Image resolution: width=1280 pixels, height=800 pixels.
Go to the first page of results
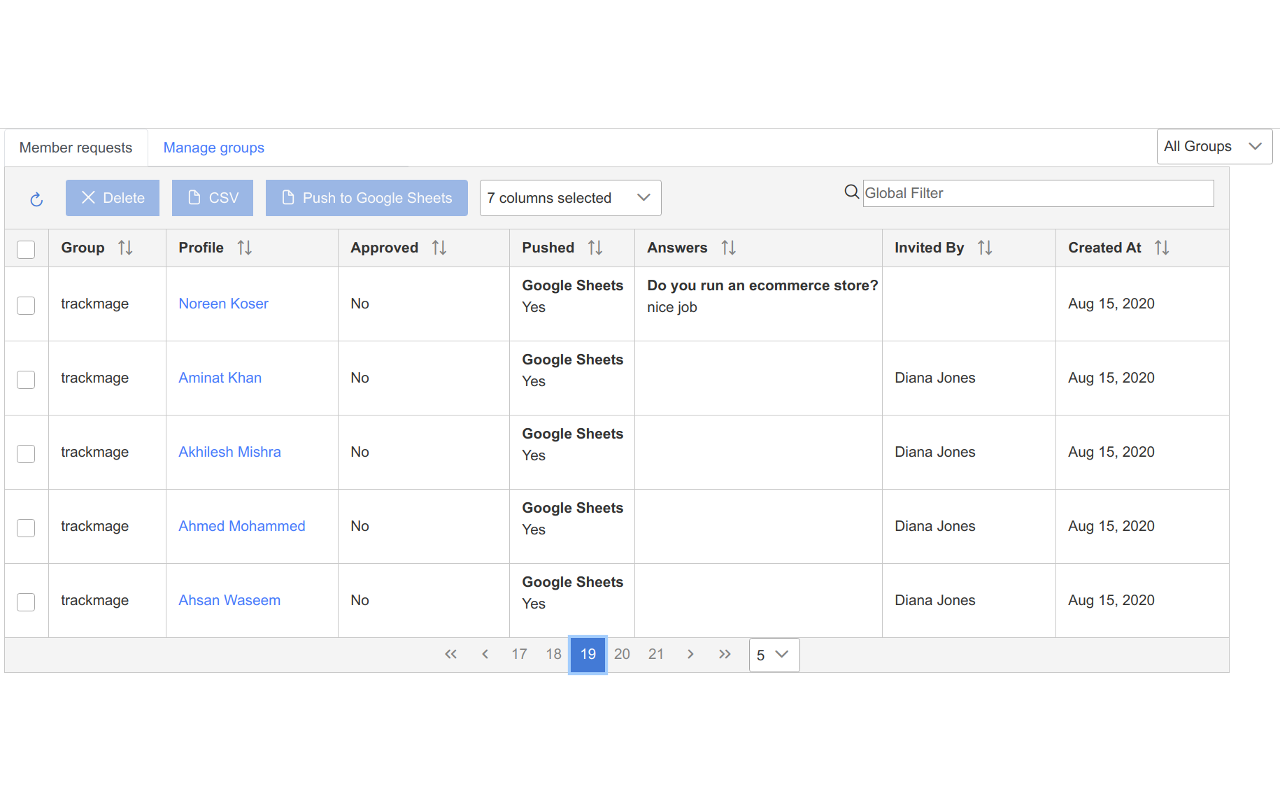coord(451,654)
